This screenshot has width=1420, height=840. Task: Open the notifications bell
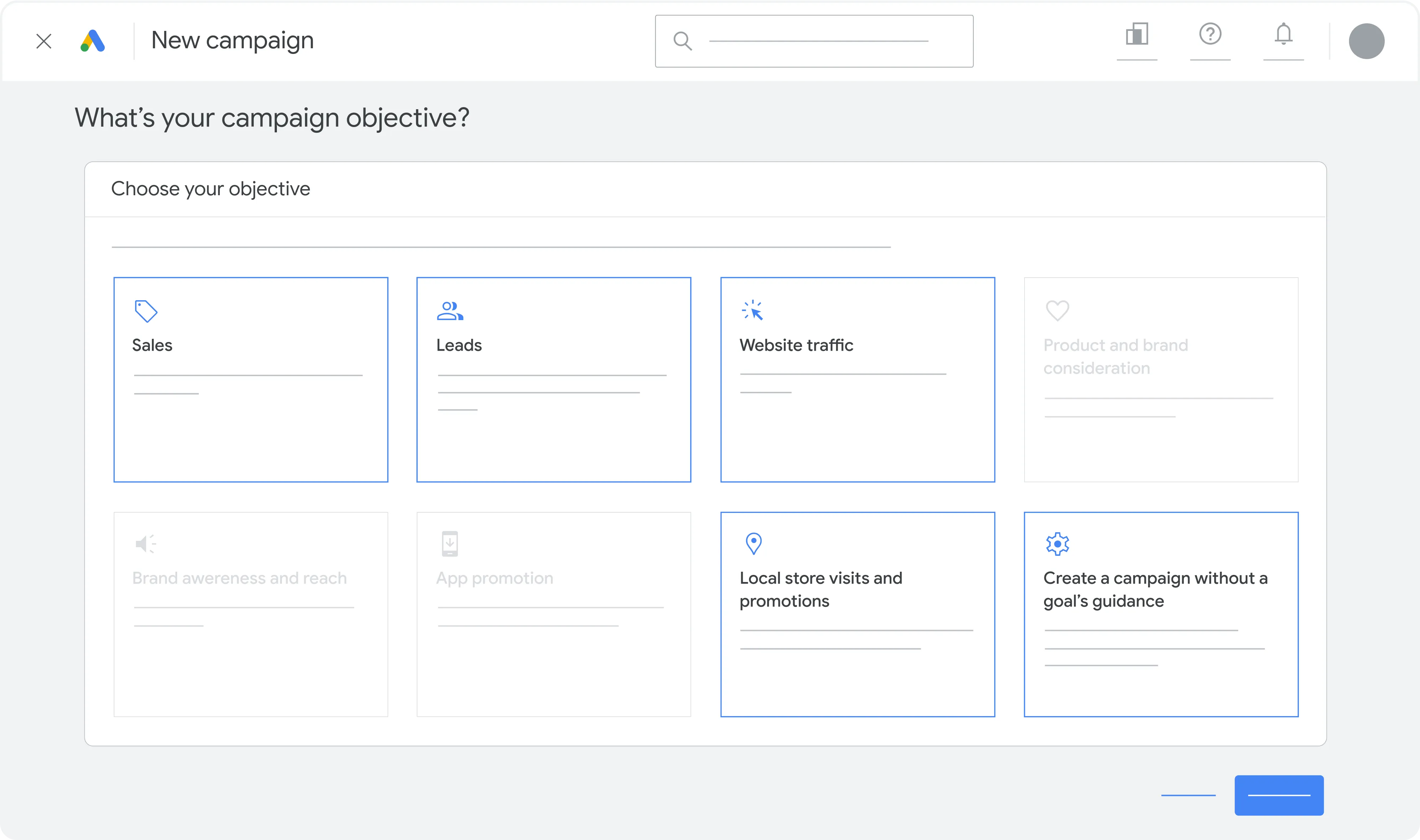click(x=1283, y=34)
